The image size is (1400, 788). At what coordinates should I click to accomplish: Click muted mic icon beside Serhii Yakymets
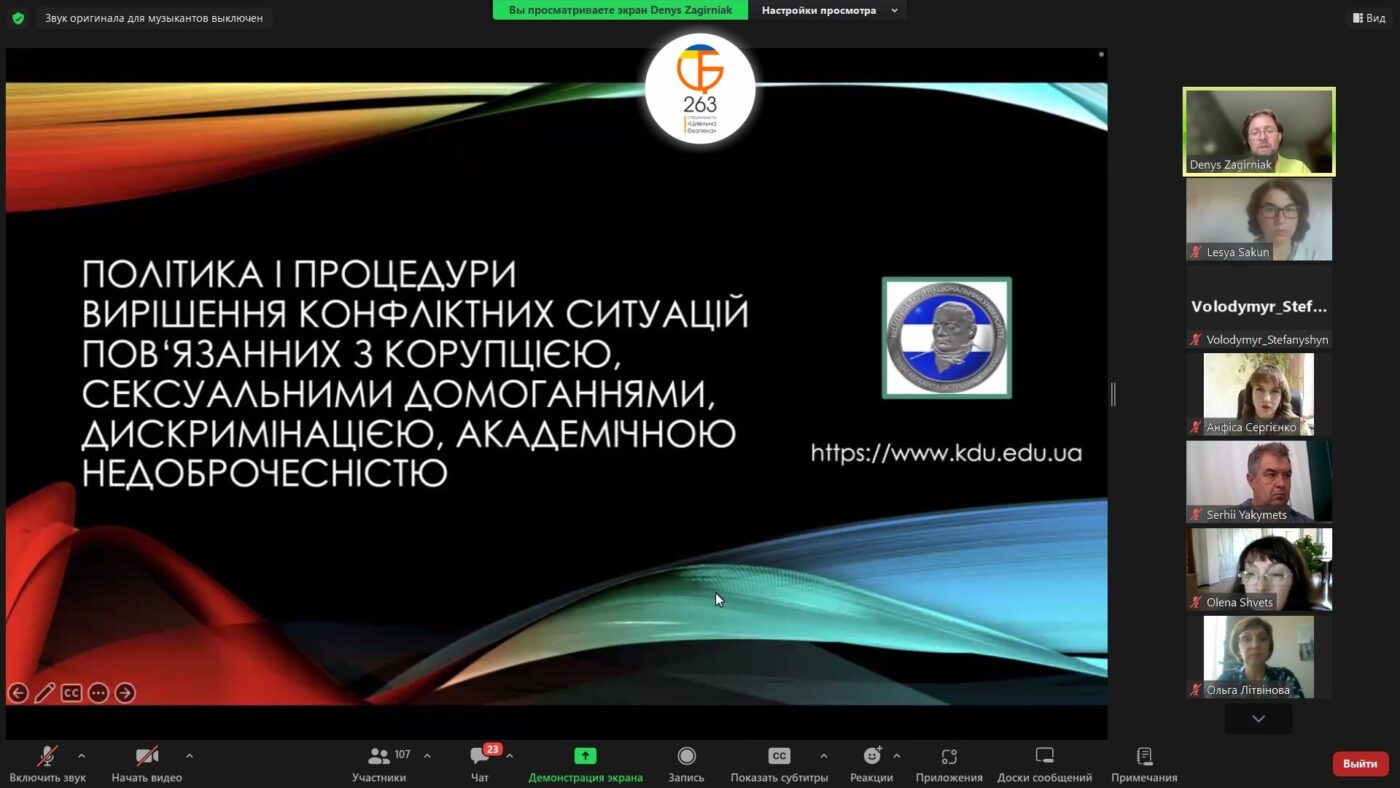[x=1195, y=515]
